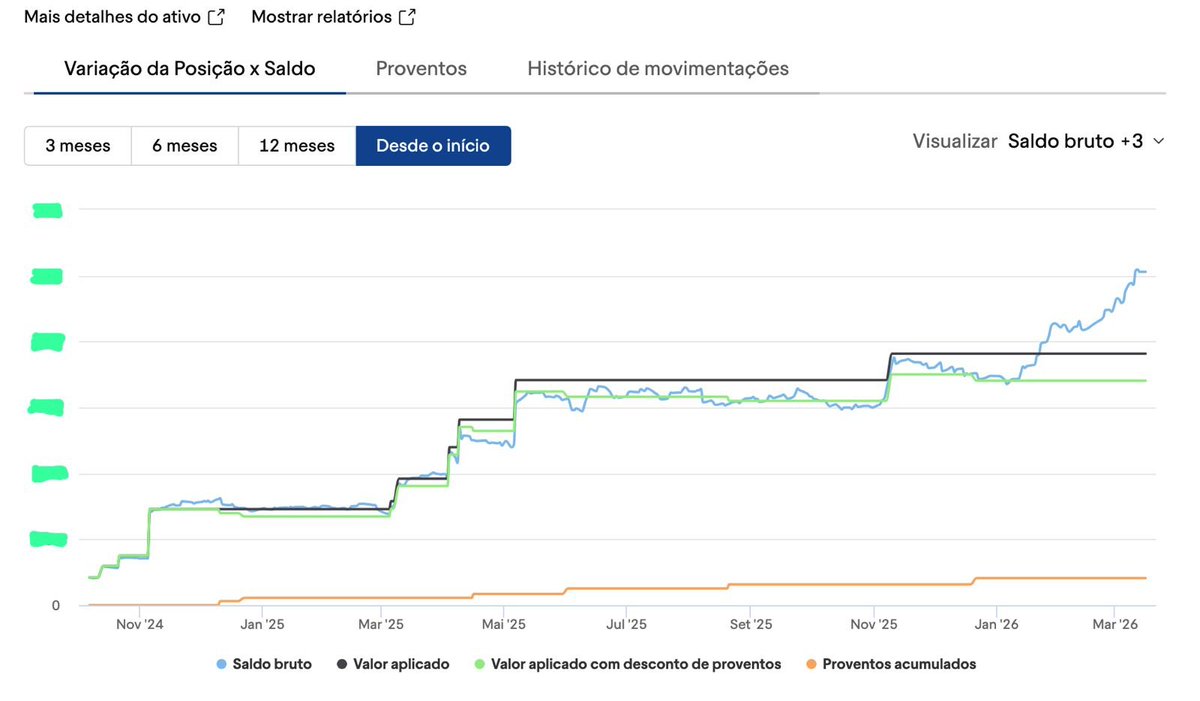1200x701 pixels.
Task: Select the 3 meses period
Action: pos(78,146)
